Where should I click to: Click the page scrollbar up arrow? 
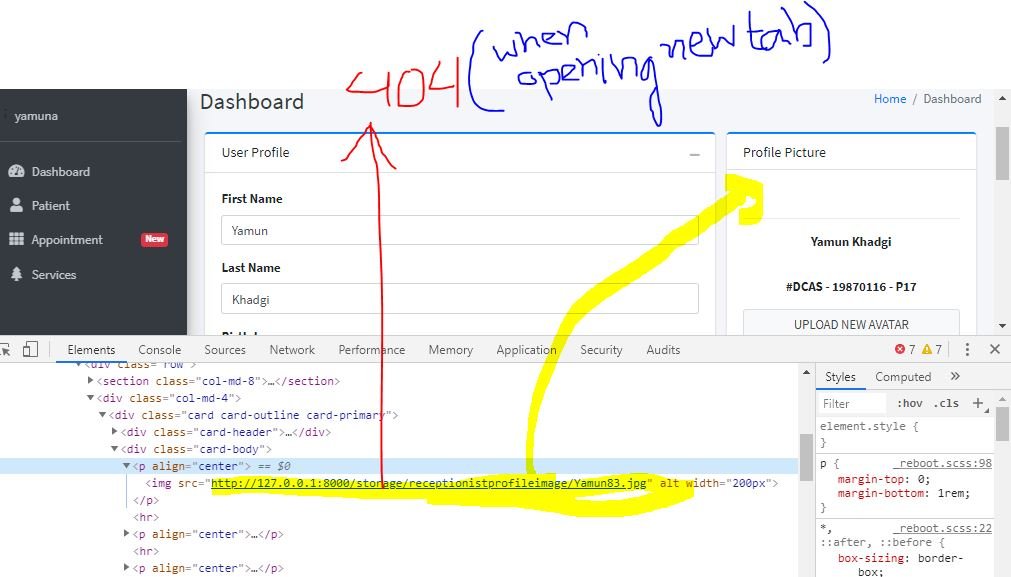(1002, 99)
